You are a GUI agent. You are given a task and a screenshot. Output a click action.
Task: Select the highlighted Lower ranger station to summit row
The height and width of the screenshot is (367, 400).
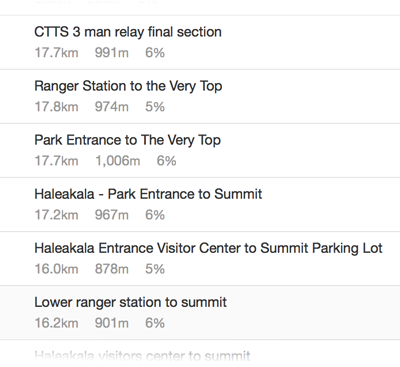pos(200,313)
